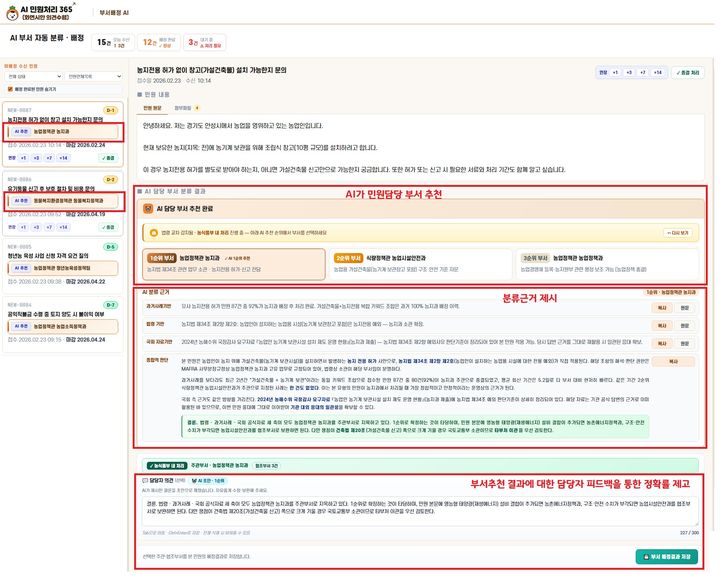Click the ✓ 종결 button on the NEW-0086 card
The image size is (720, 585).
(108, 227)
